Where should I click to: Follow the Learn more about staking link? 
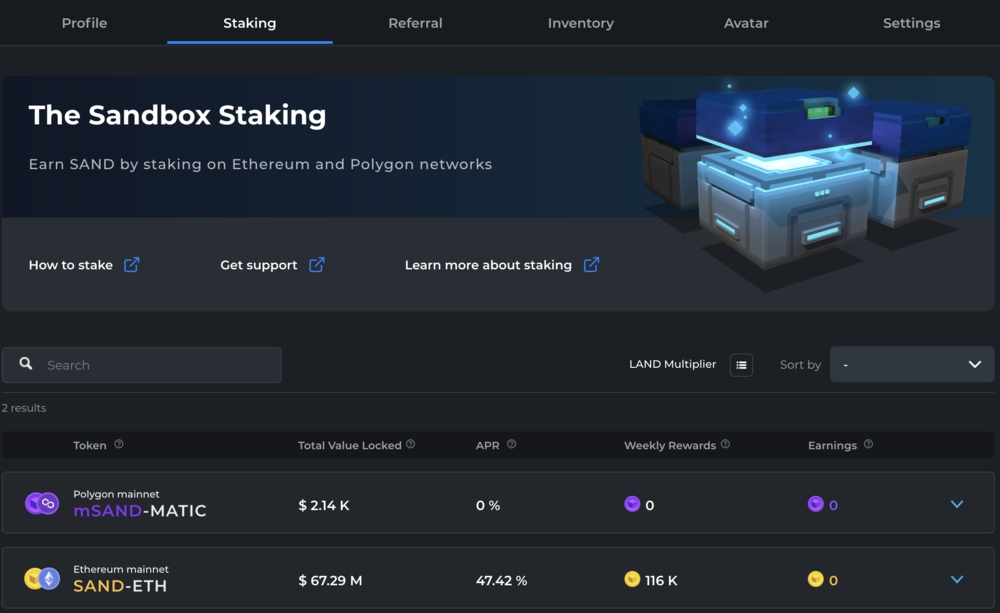[x=488, y=265]
